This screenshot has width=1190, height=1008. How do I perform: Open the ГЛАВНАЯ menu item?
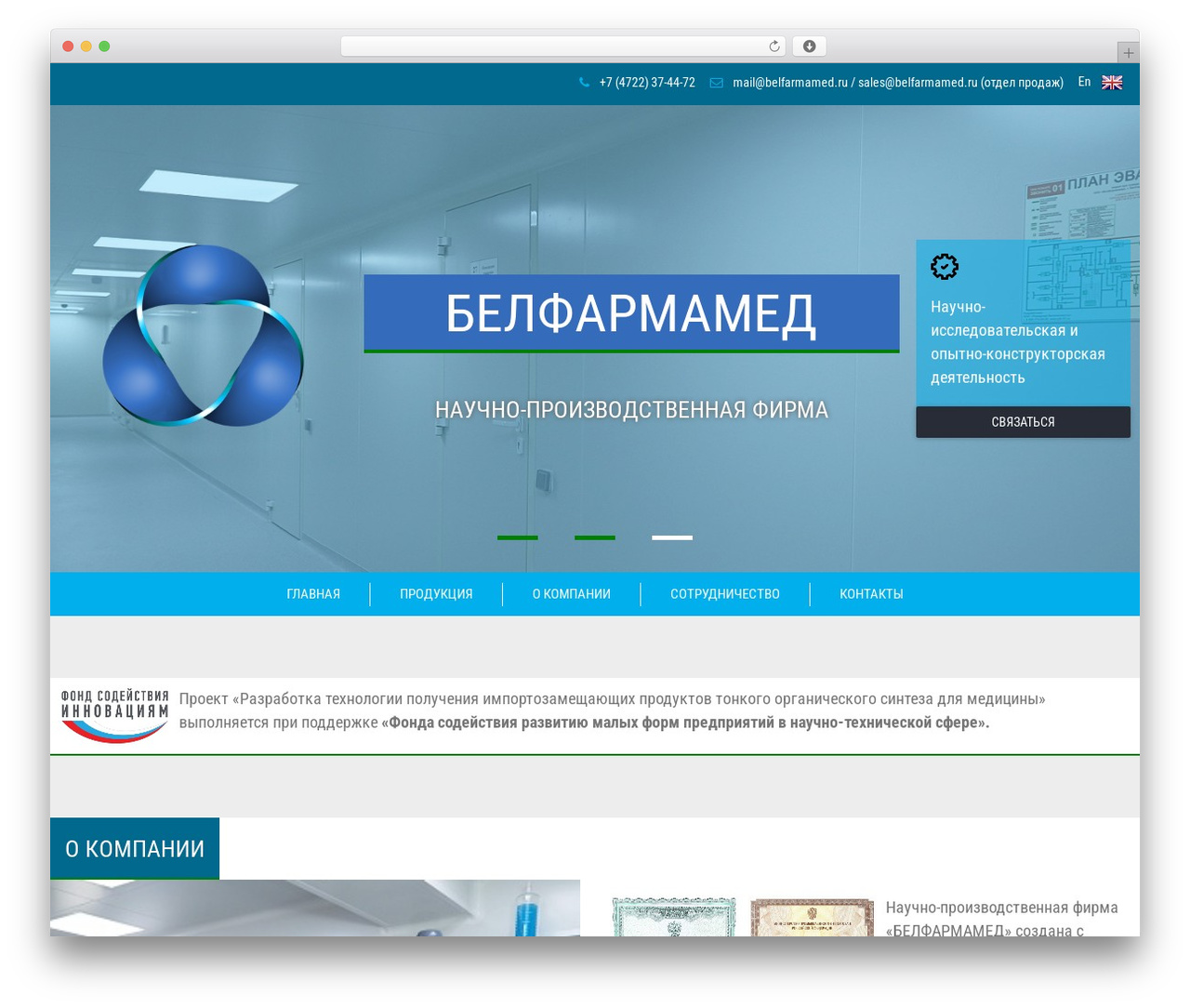point(313,594)
